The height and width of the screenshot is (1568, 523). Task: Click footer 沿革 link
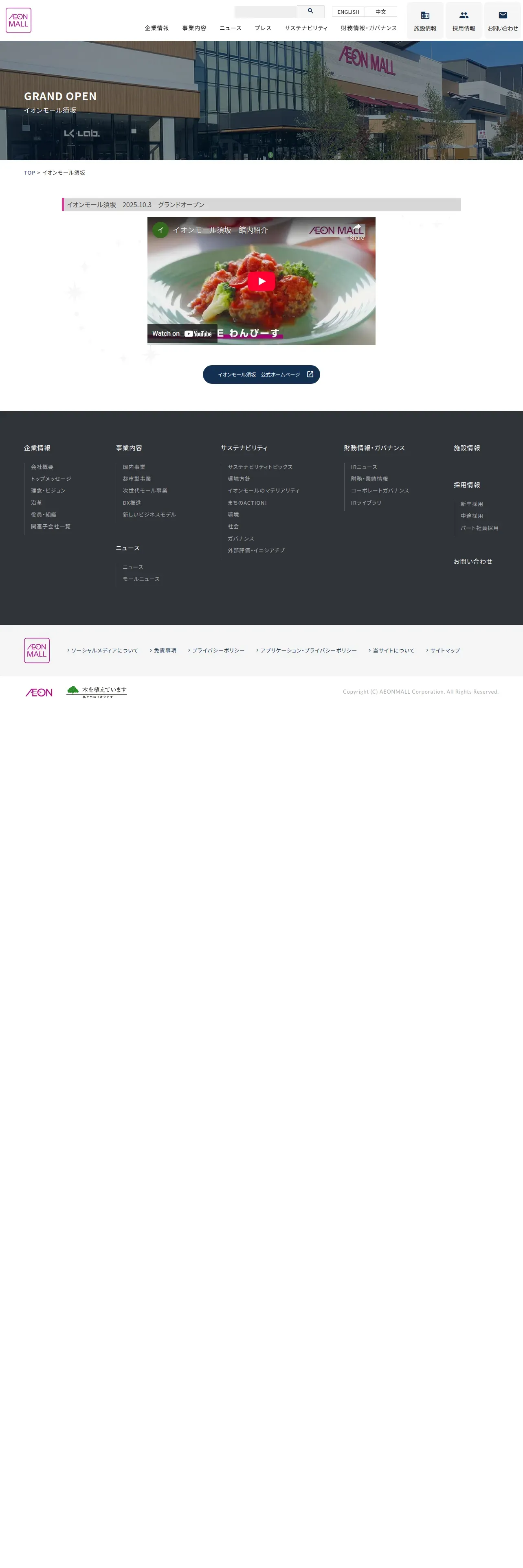[x=37, y=503]
